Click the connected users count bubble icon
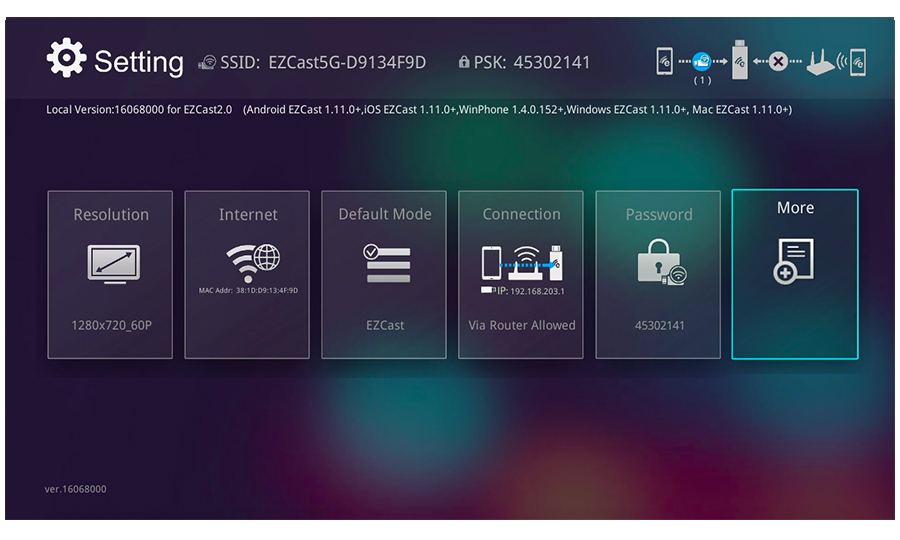 tap(701, 61)
